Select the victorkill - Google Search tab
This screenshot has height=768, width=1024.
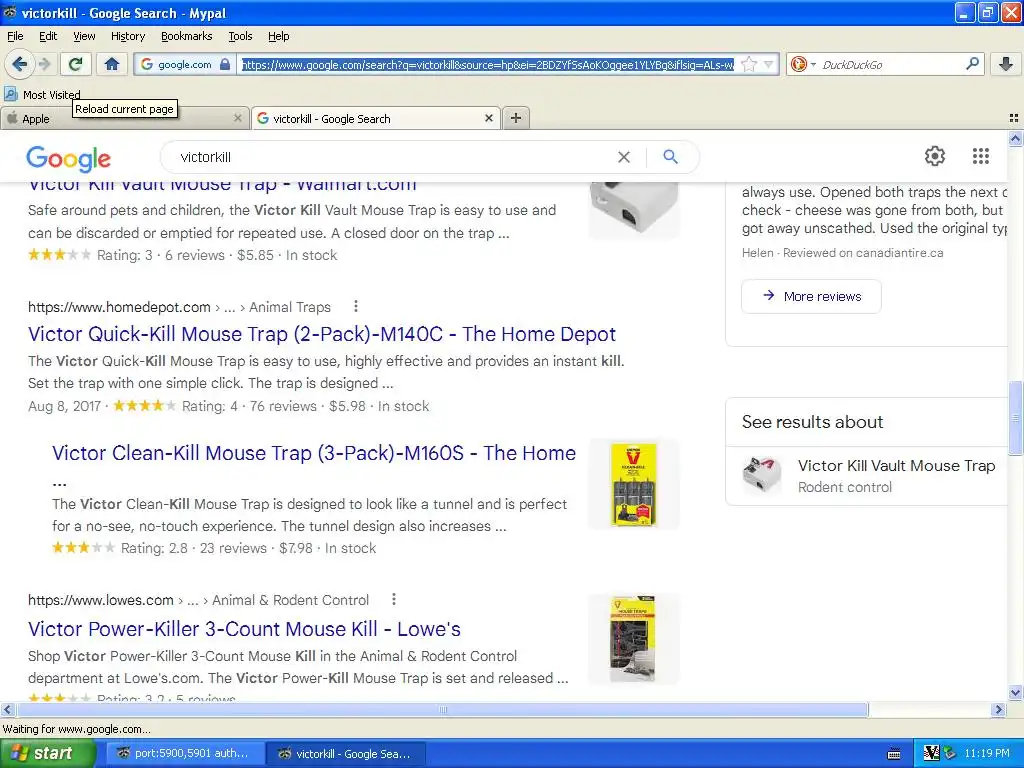tap(376, 119)
